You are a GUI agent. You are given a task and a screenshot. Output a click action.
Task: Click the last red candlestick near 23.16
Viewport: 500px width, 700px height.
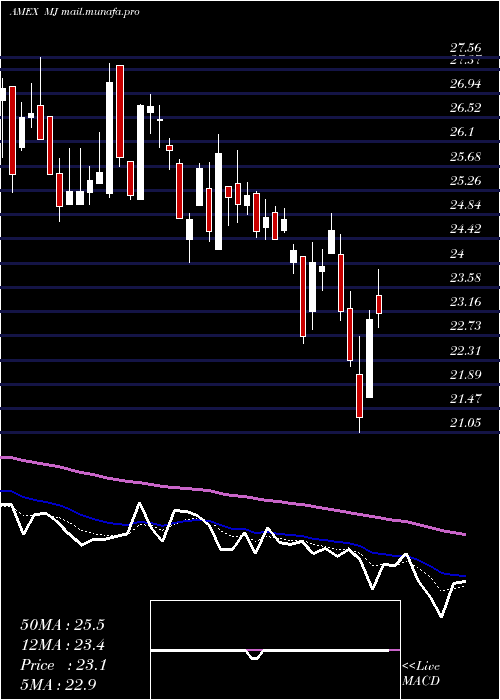[x=379, y=304]
